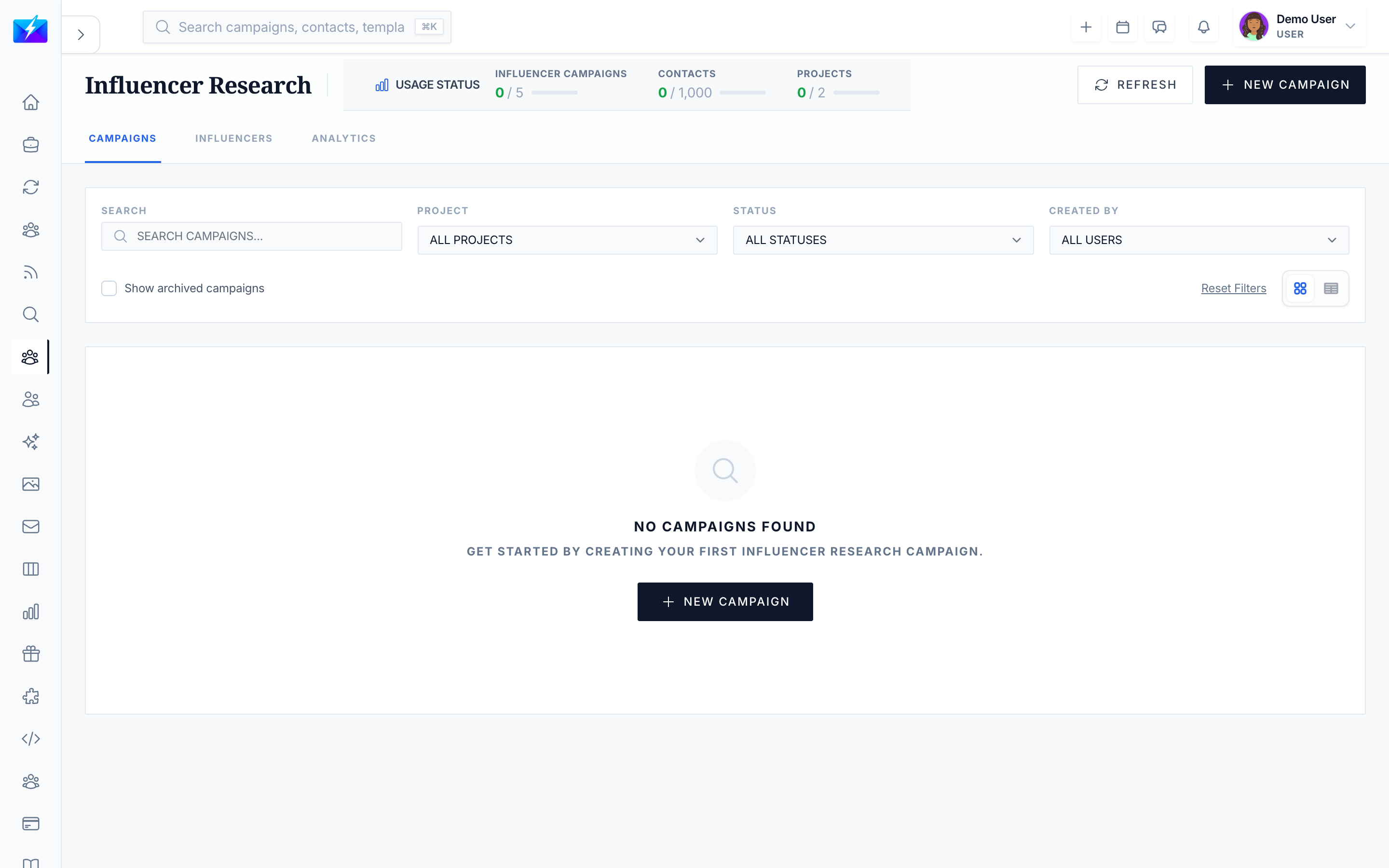The width and height of the screenshot is (1389, 868).
Task: Click the Refresh button
Action: (1135, 85)
